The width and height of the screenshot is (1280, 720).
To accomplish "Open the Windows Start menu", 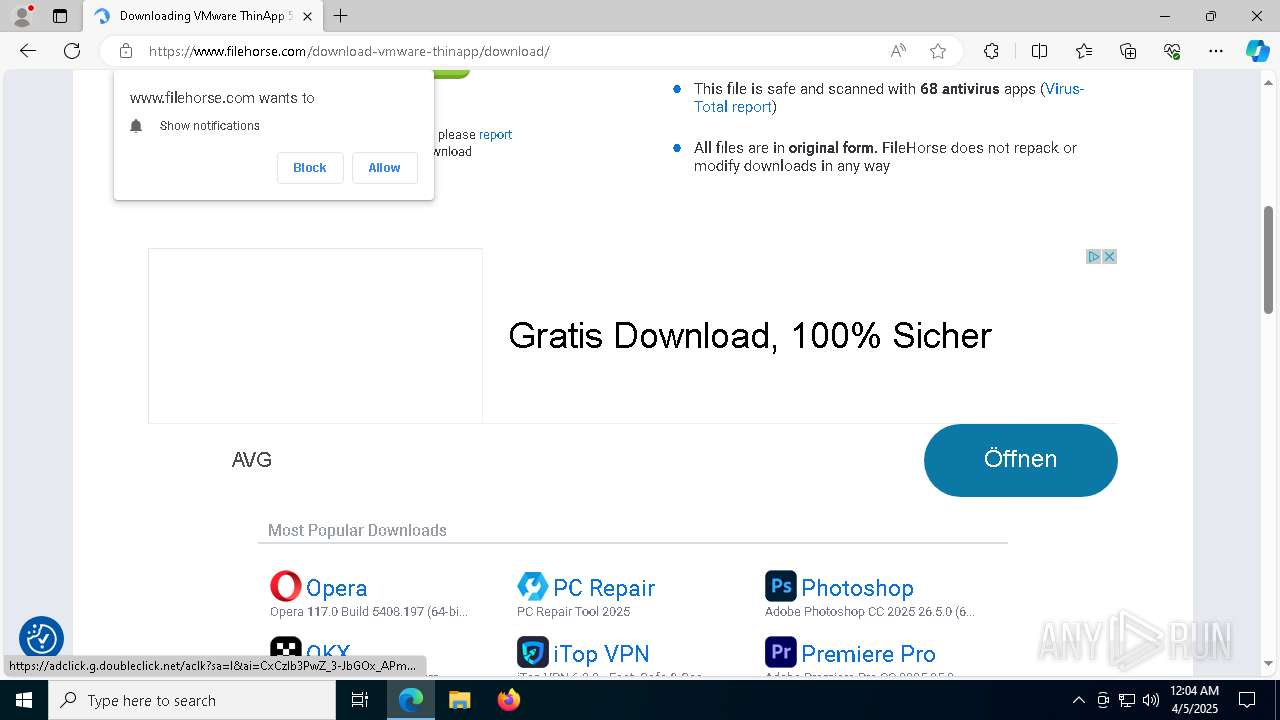I will coord(24,700).
